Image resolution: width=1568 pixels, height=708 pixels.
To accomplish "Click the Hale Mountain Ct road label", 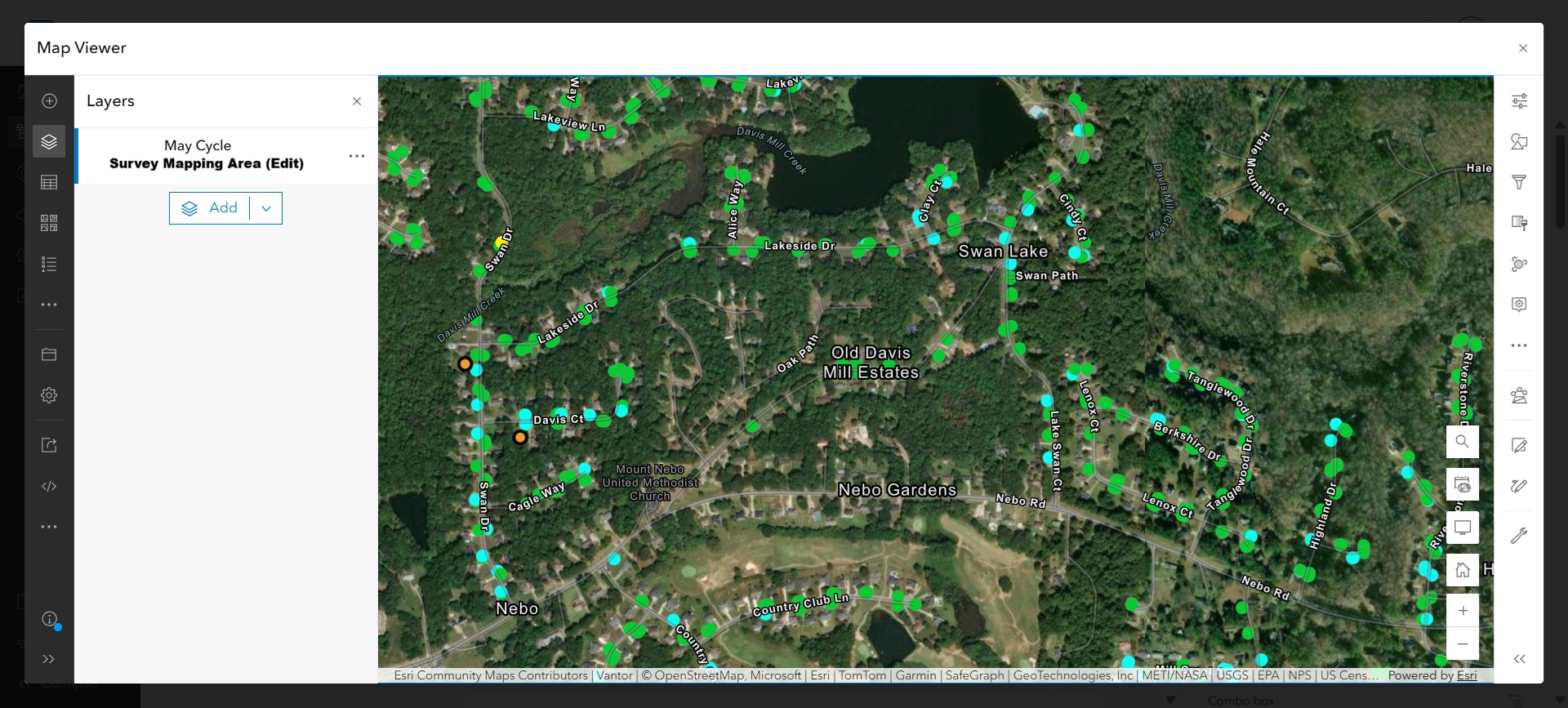I will (x=1267, y=173).
